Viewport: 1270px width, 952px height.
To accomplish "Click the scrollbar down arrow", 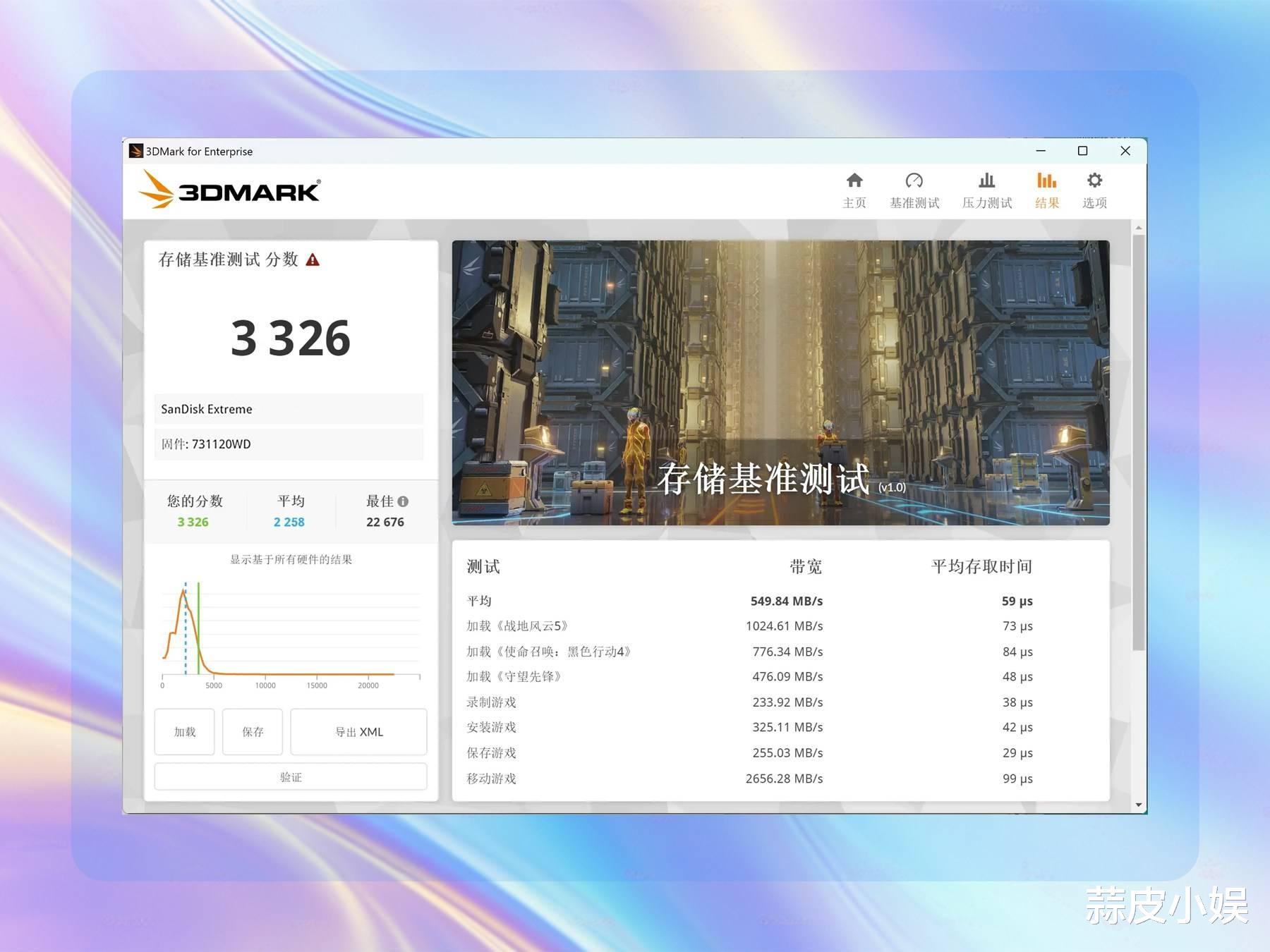I will coord(1138,805).
